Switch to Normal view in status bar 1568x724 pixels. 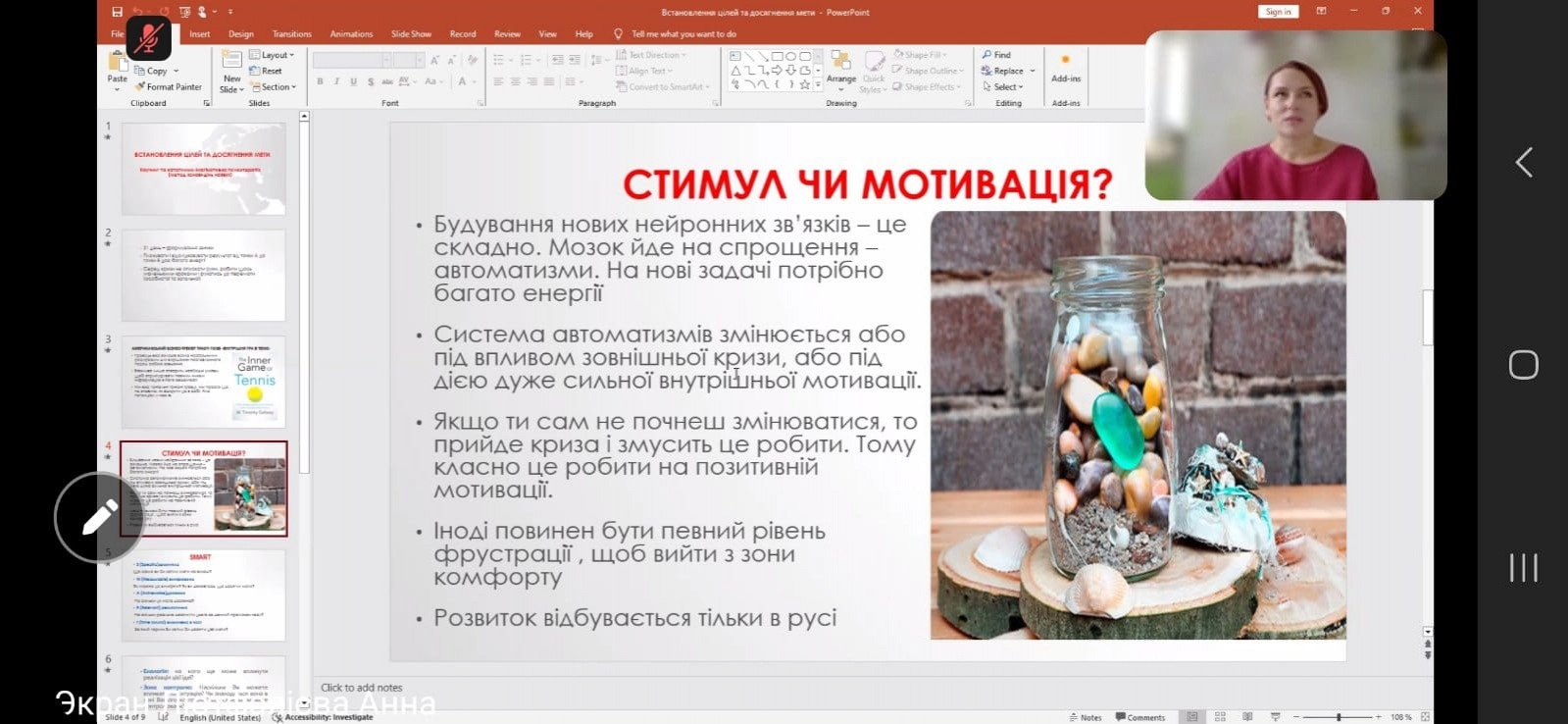1191,717
